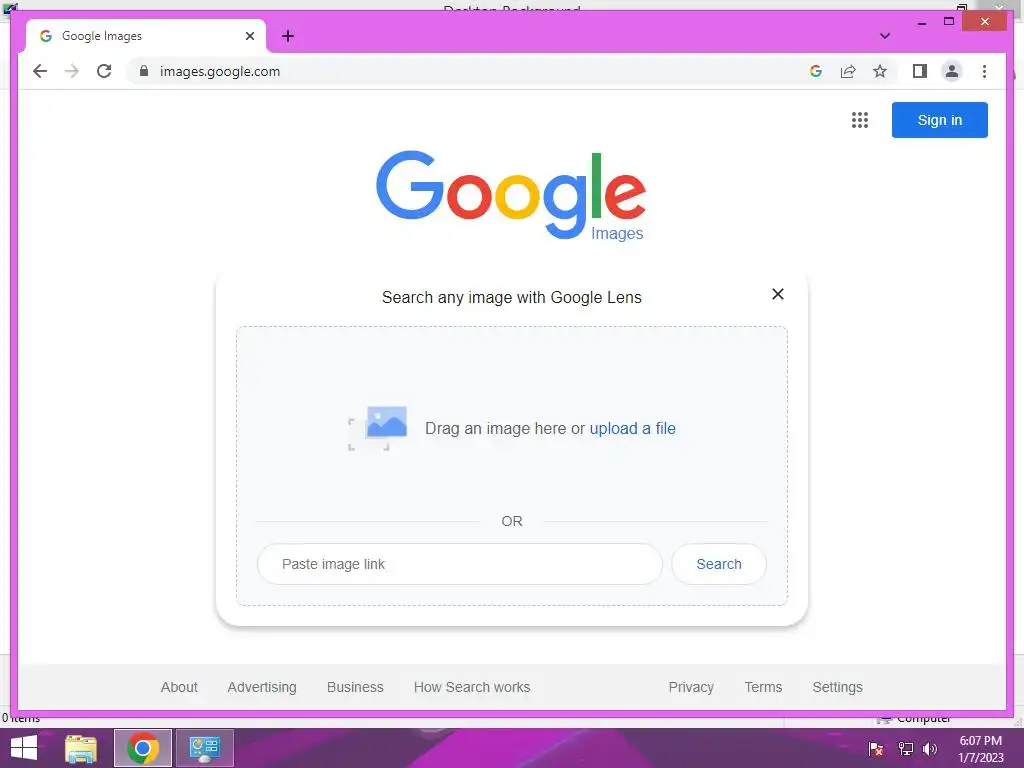Screen dimensions: 1024x768
Task: Click the Search button in Lens panel
Action: pos(718,564)
